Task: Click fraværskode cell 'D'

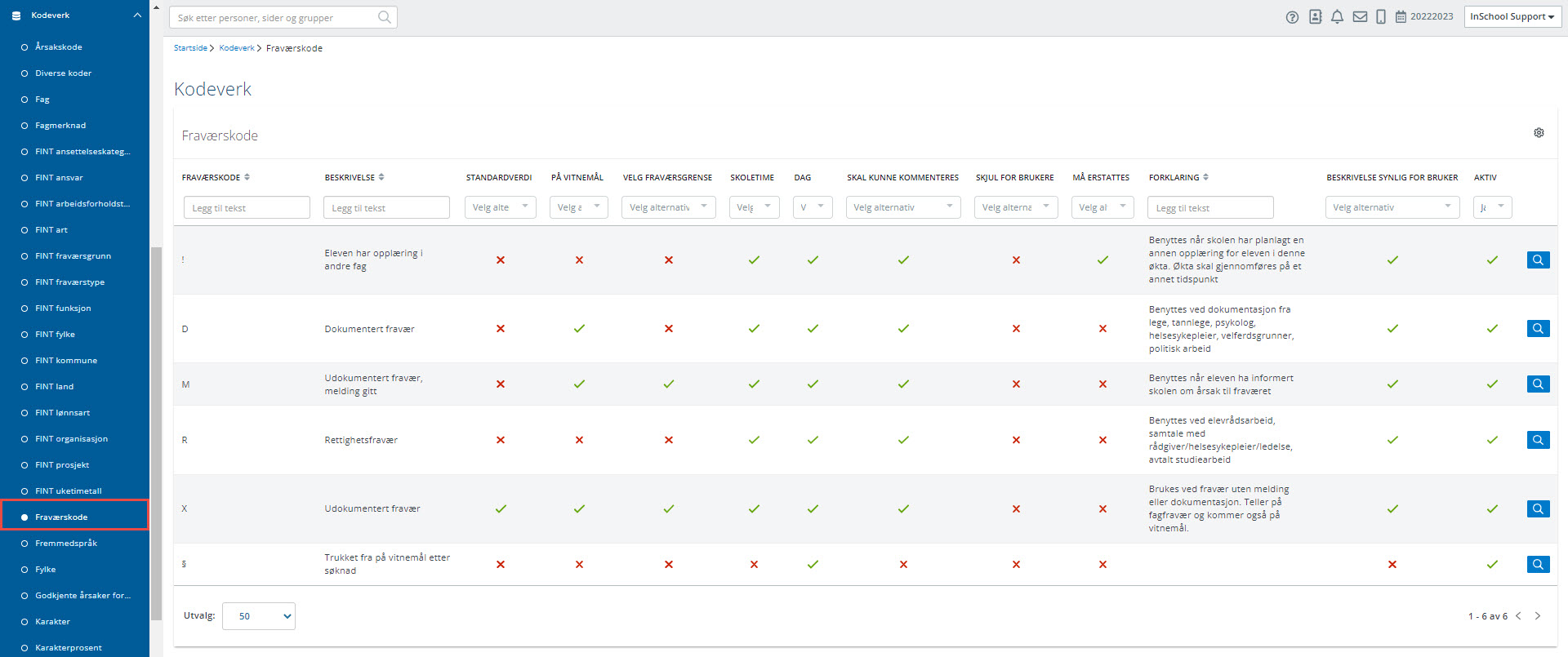Action: point(185,329)
